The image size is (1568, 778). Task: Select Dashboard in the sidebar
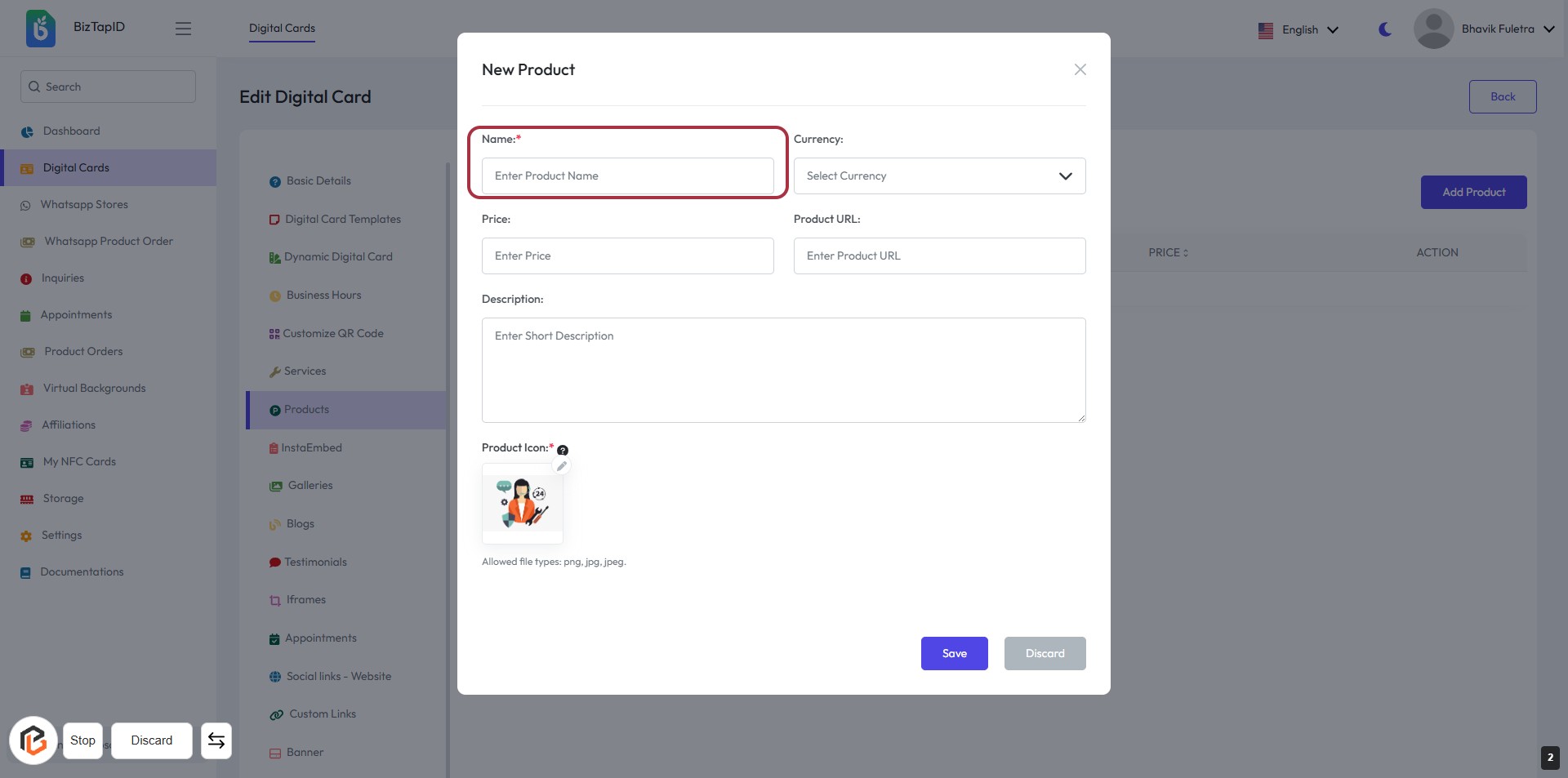coord(71,131)
